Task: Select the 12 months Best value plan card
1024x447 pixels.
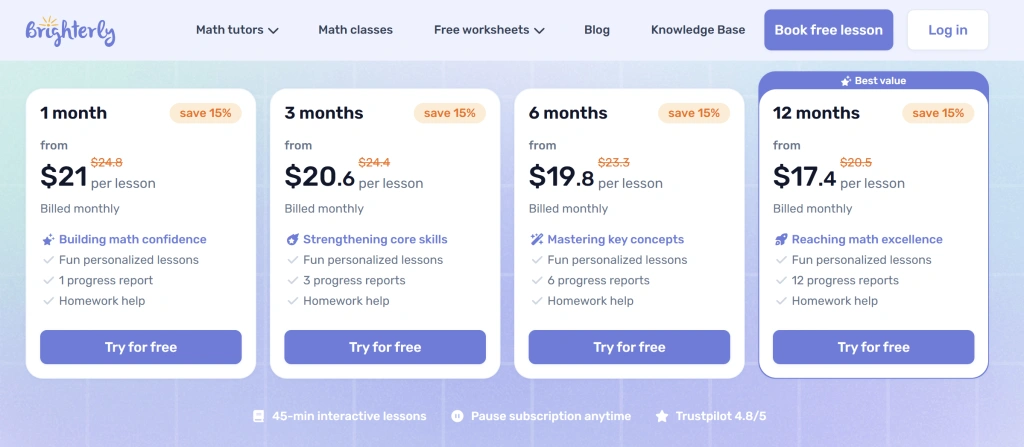Action: pyautogui.click(x=873, y=180)
